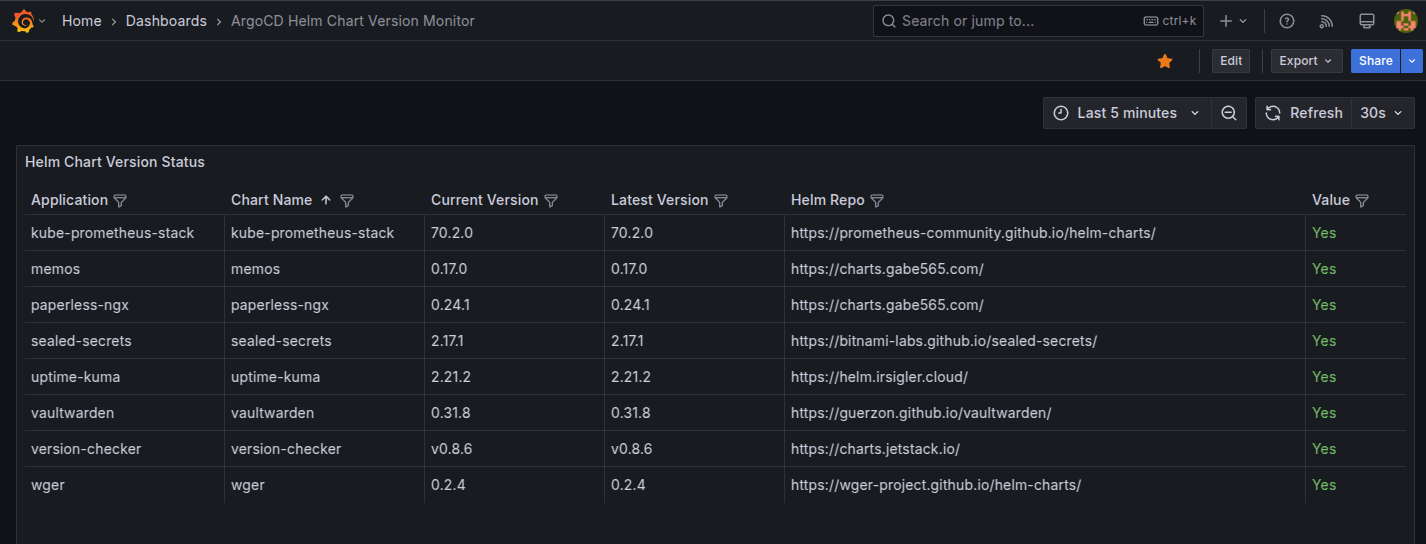The height and width of the screenshot is (544, 1426).
Task: Open the Export dropdown
Action: pyautogui.click(x=1307, y=61)
